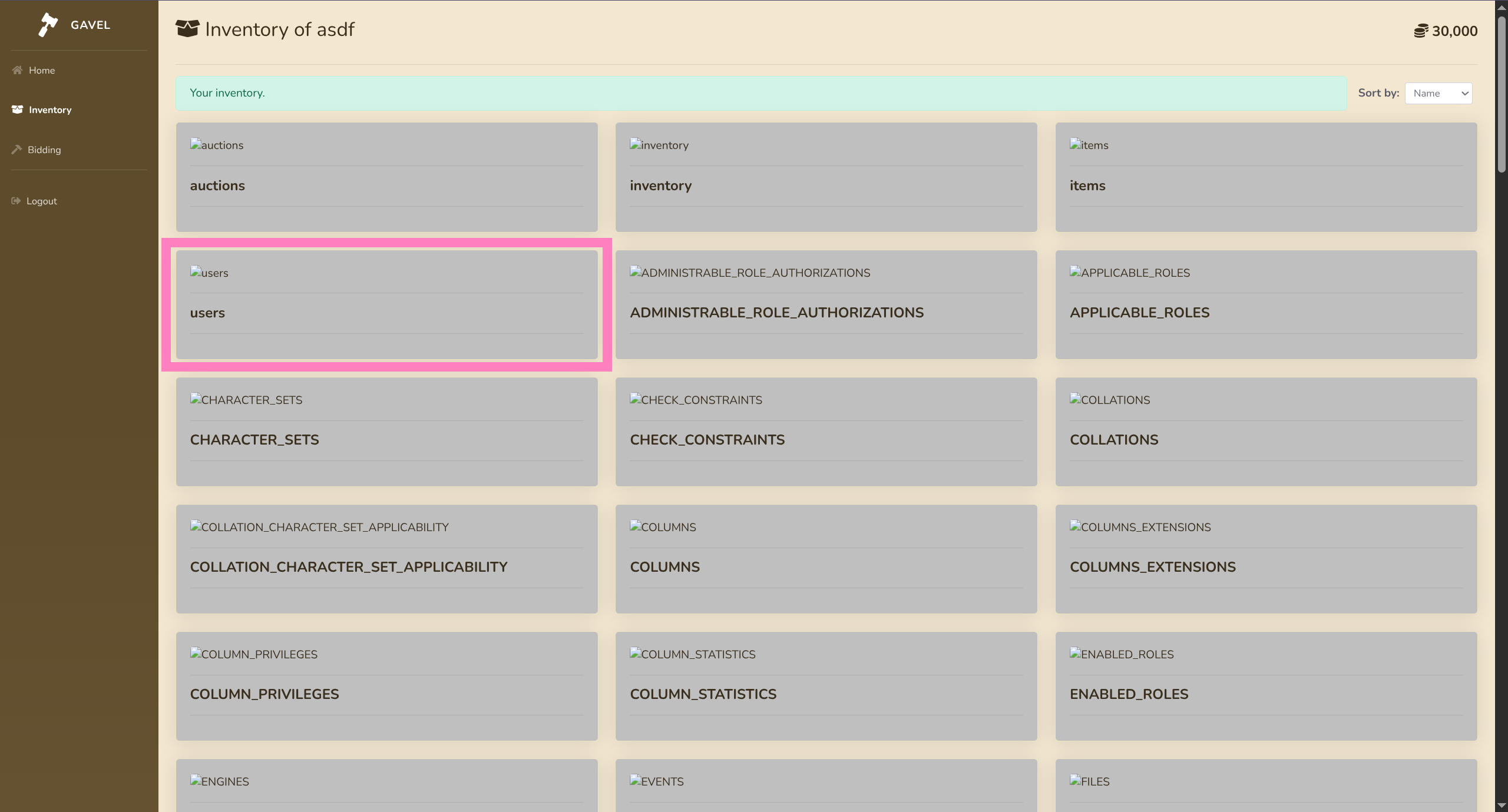Click the broken image icon on users card
Screen dimensions: 1508x812
click(x=196, y=272)
